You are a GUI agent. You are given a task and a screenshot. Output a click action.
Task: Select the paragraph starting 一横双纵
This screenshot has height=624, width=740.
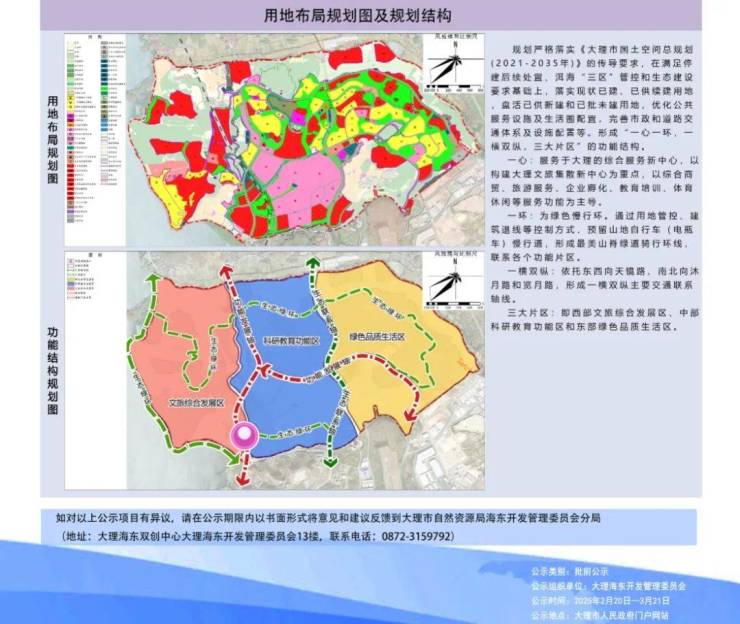click(x=594, y=285)
